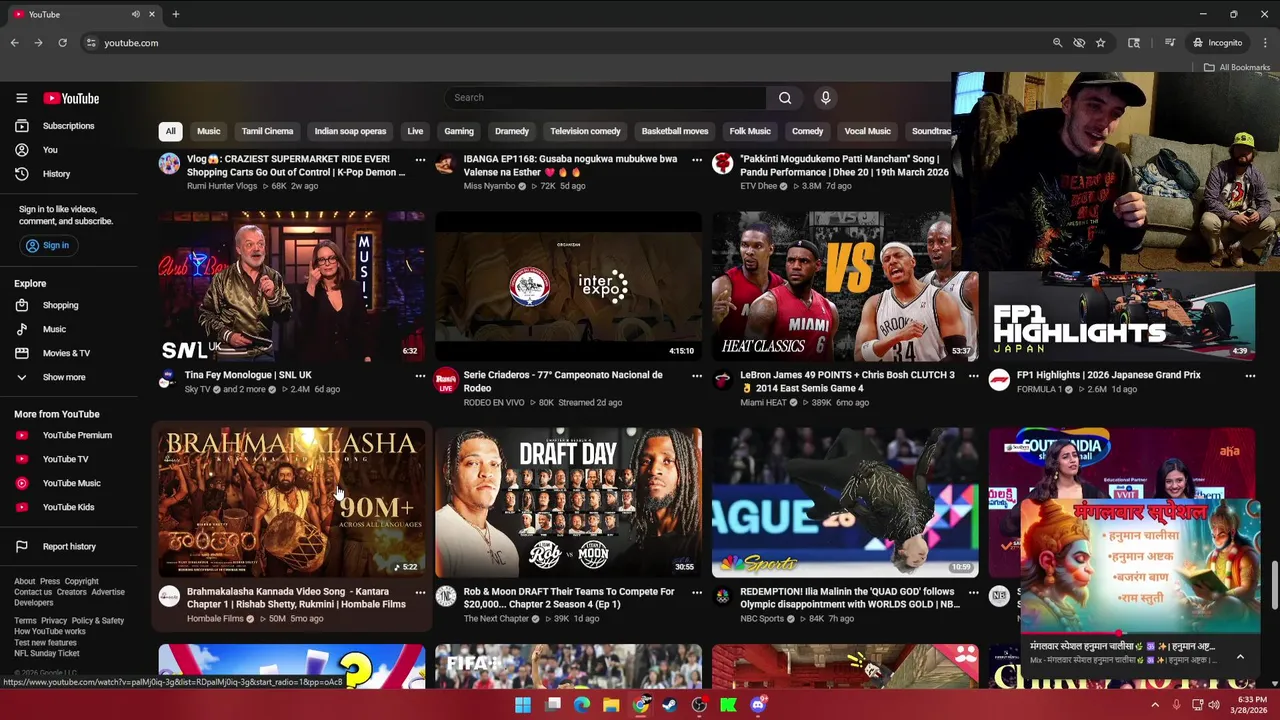Open the FP1 Highlights 2026 Japanese Grand Prix title

pos(1109,375)
